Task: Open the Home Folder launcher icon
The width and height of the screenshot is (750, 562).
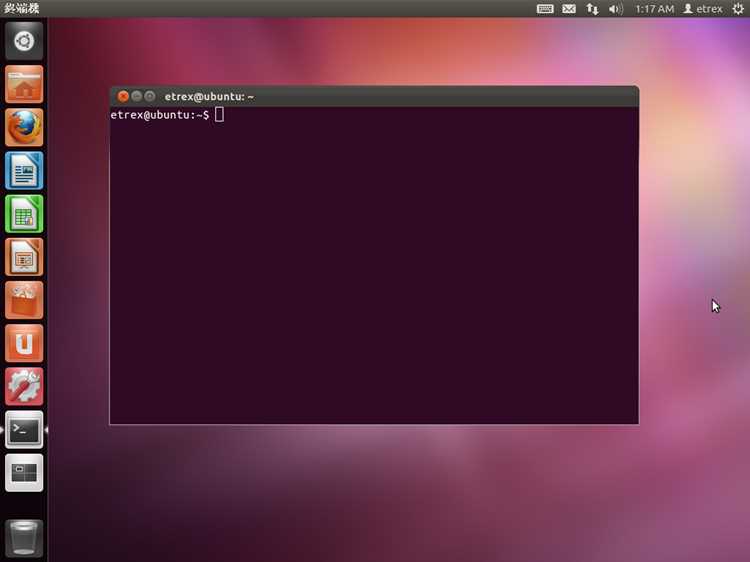Action: tap(24, 84)
